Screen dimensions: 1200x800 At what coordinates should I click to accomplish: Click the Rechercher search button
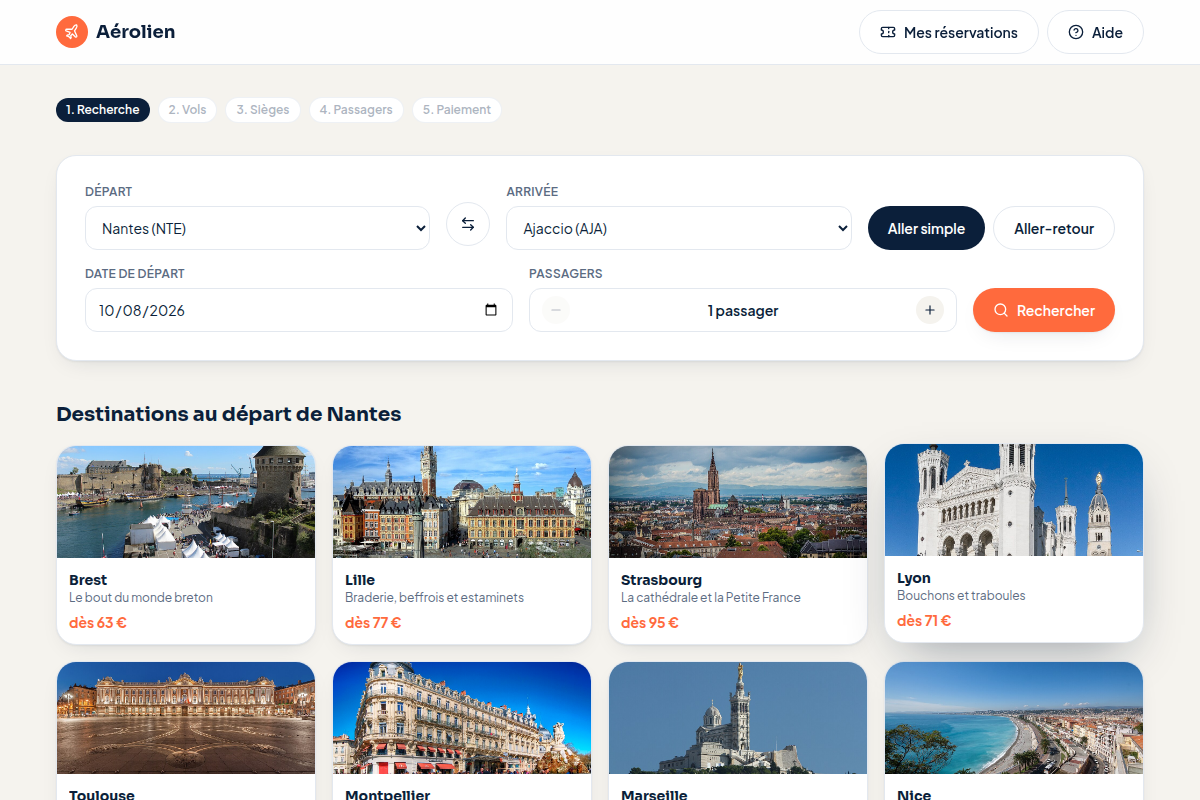click(x=1044, y=310)
